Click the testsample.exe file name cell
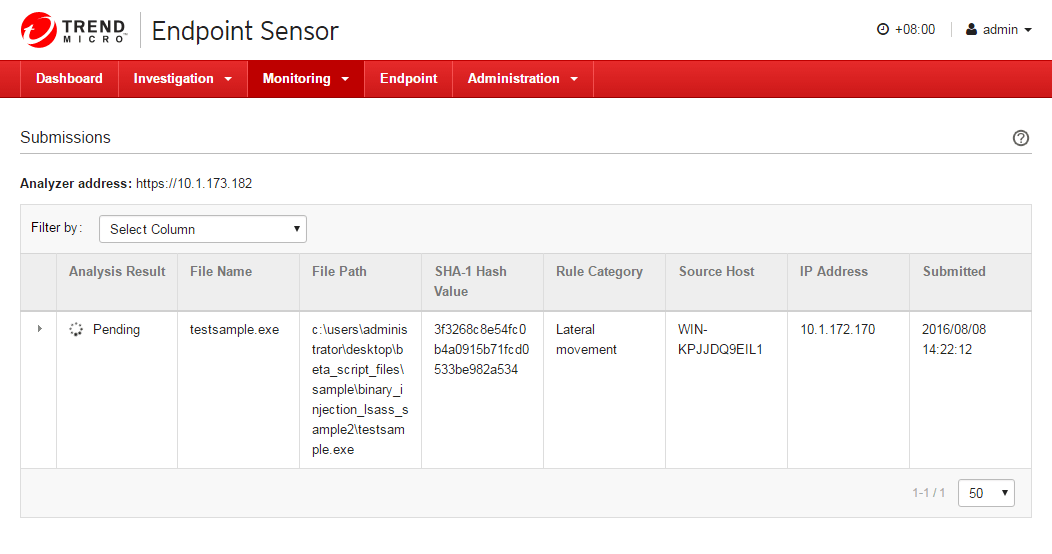1052x554 pixels. (234, 329)
